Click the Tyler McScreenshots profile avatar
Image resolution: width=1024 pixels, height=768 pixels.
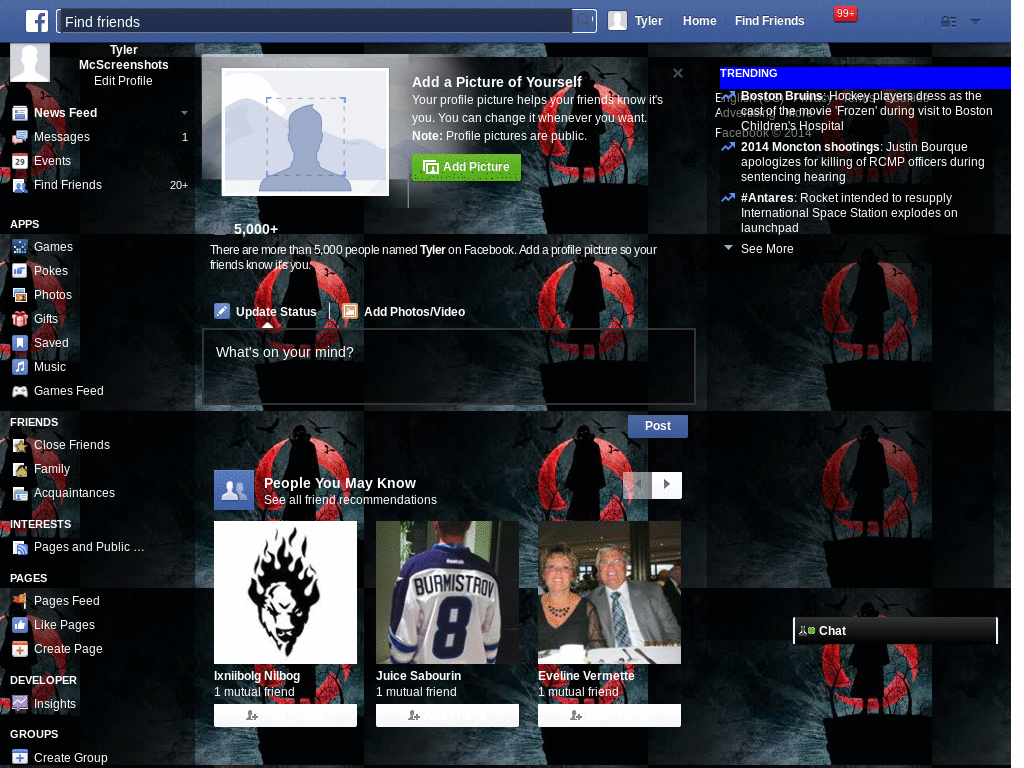30,62
